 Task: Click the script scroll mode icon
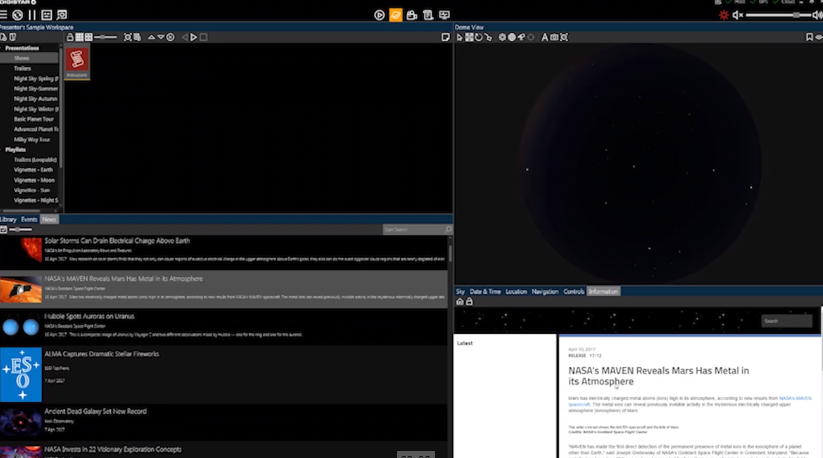(x=428, y=15)
